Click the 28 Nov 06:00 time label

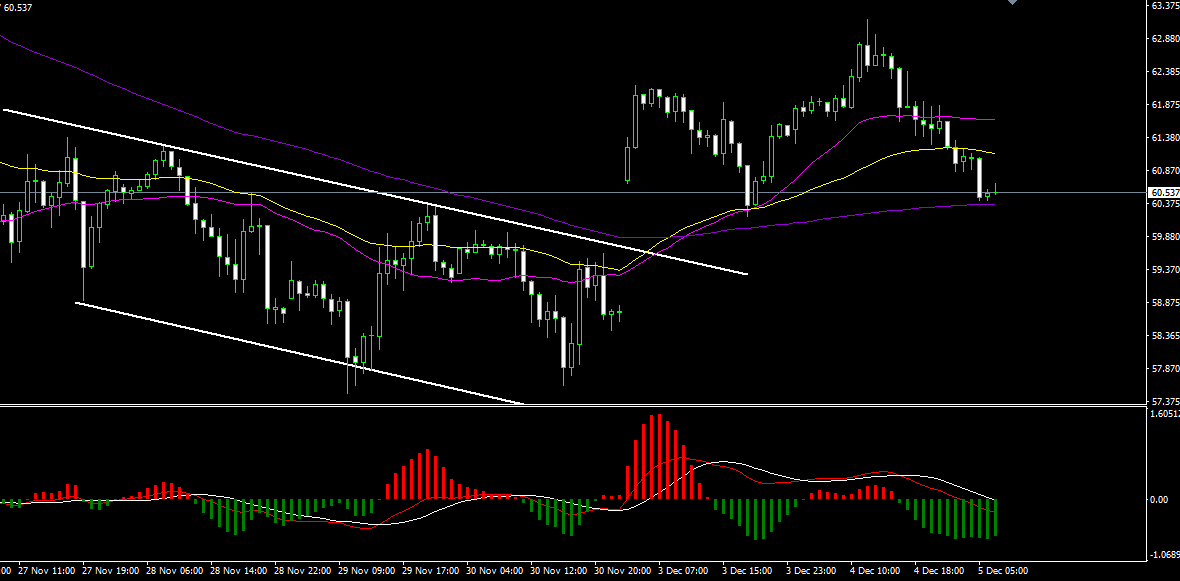(x=174, y=571)
